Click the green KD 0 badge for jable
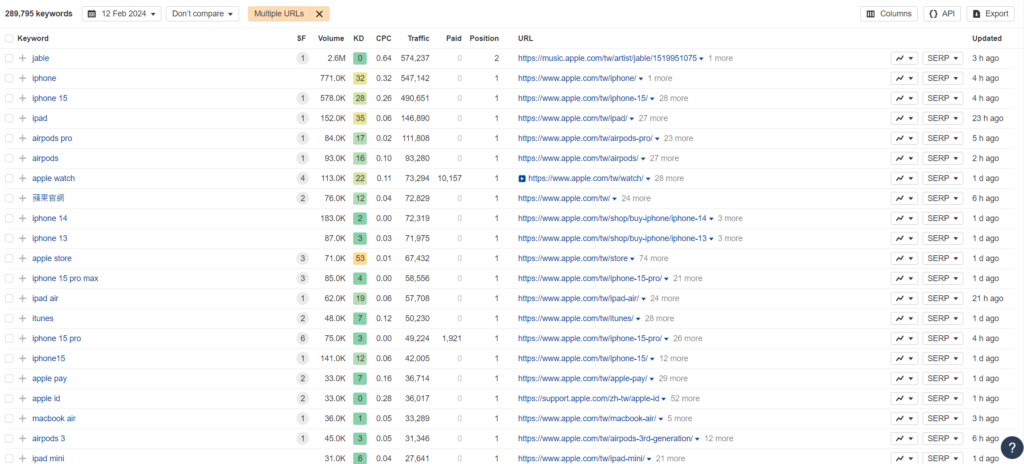This screenshot has width=1024, height=464. (x=359, y=58)
